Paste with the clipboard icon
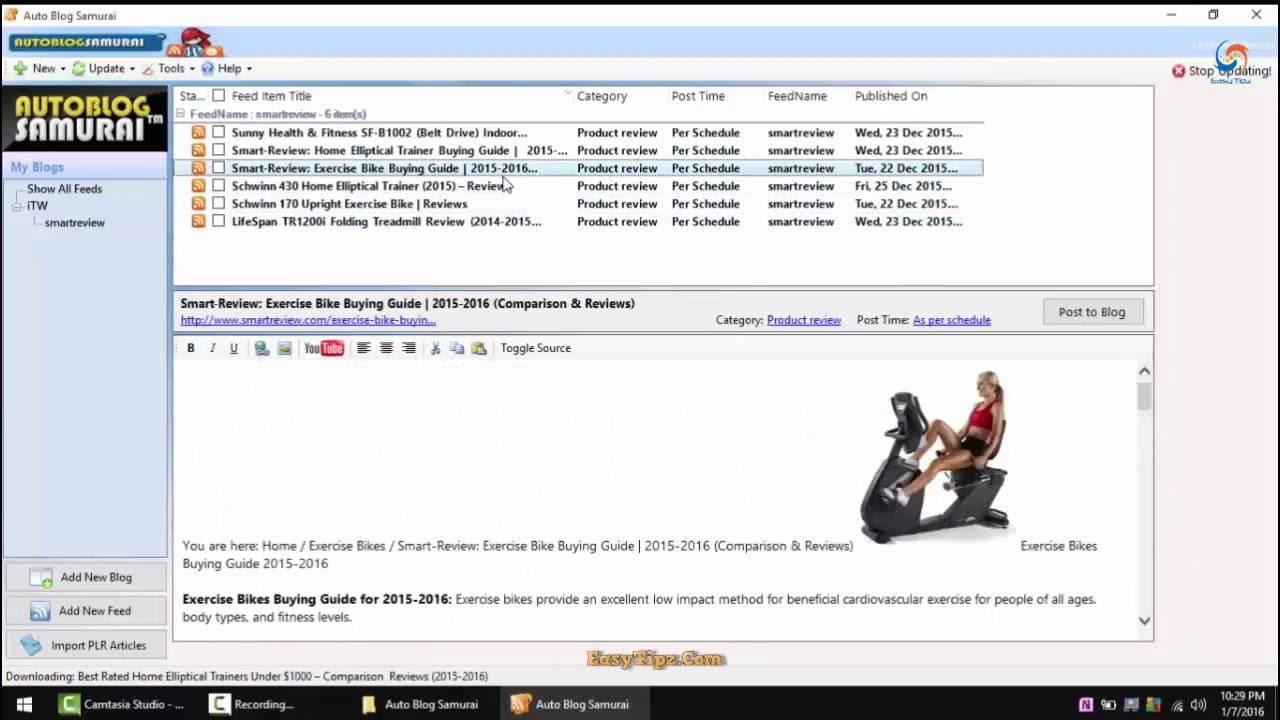 [x=479, y=348]
